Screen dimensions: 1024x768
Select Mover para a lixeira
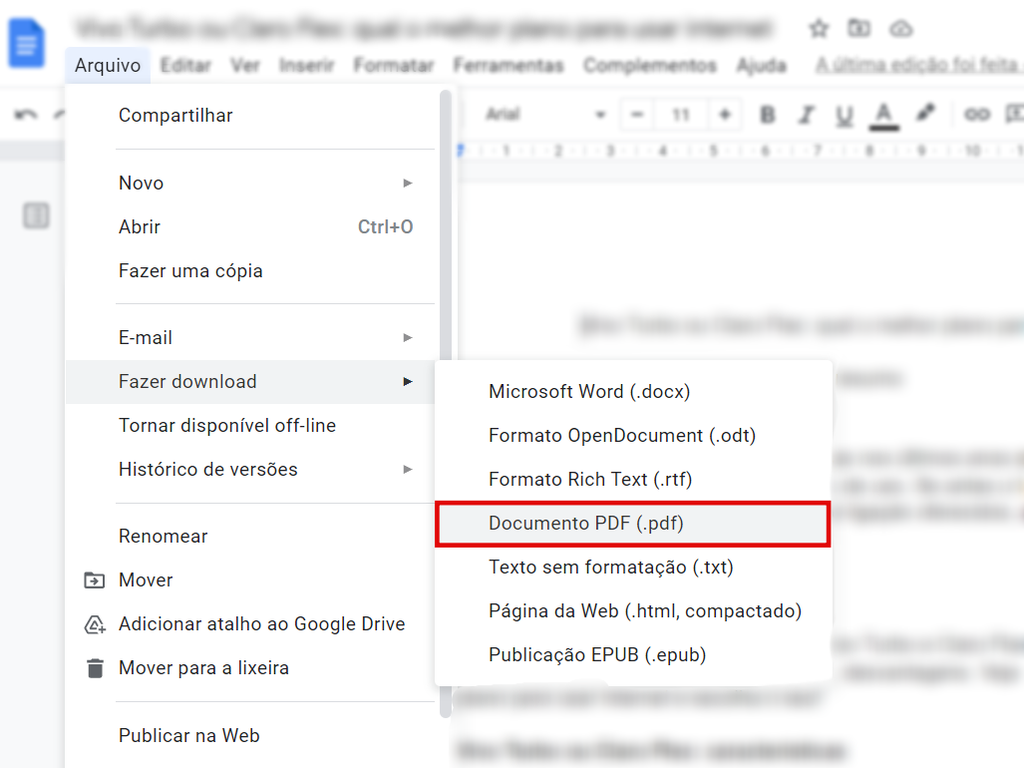click(x=250, y=667)
